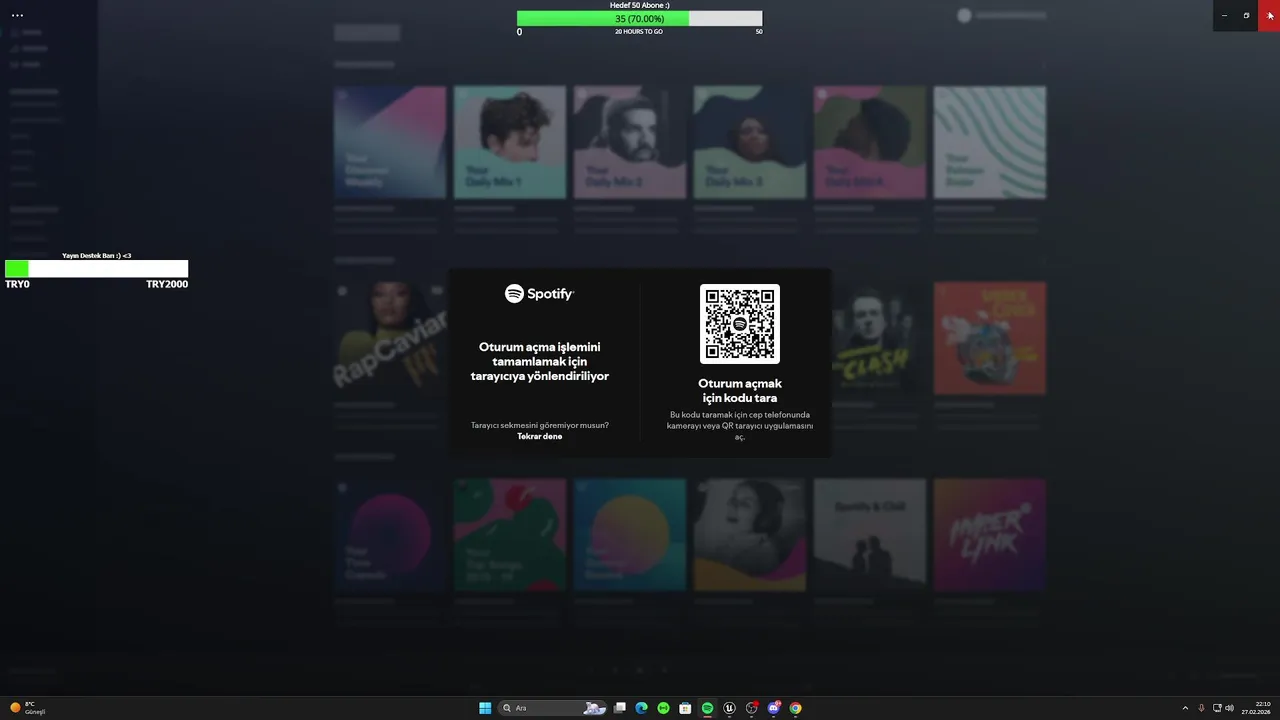Viewport: 1280px width, 720px height.
Task: Click the "Hedef 50 Abone" green progress bar
Action: [639, 19]
